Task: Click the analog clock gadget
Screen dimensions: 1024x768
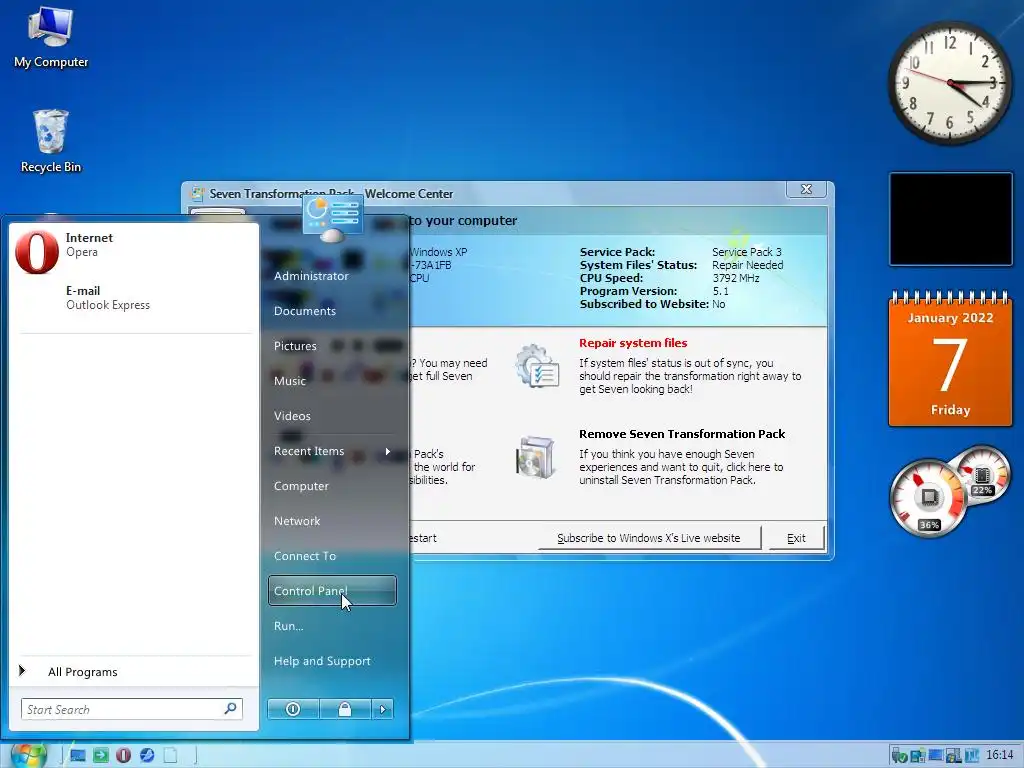Action: (x=950, y=83)
